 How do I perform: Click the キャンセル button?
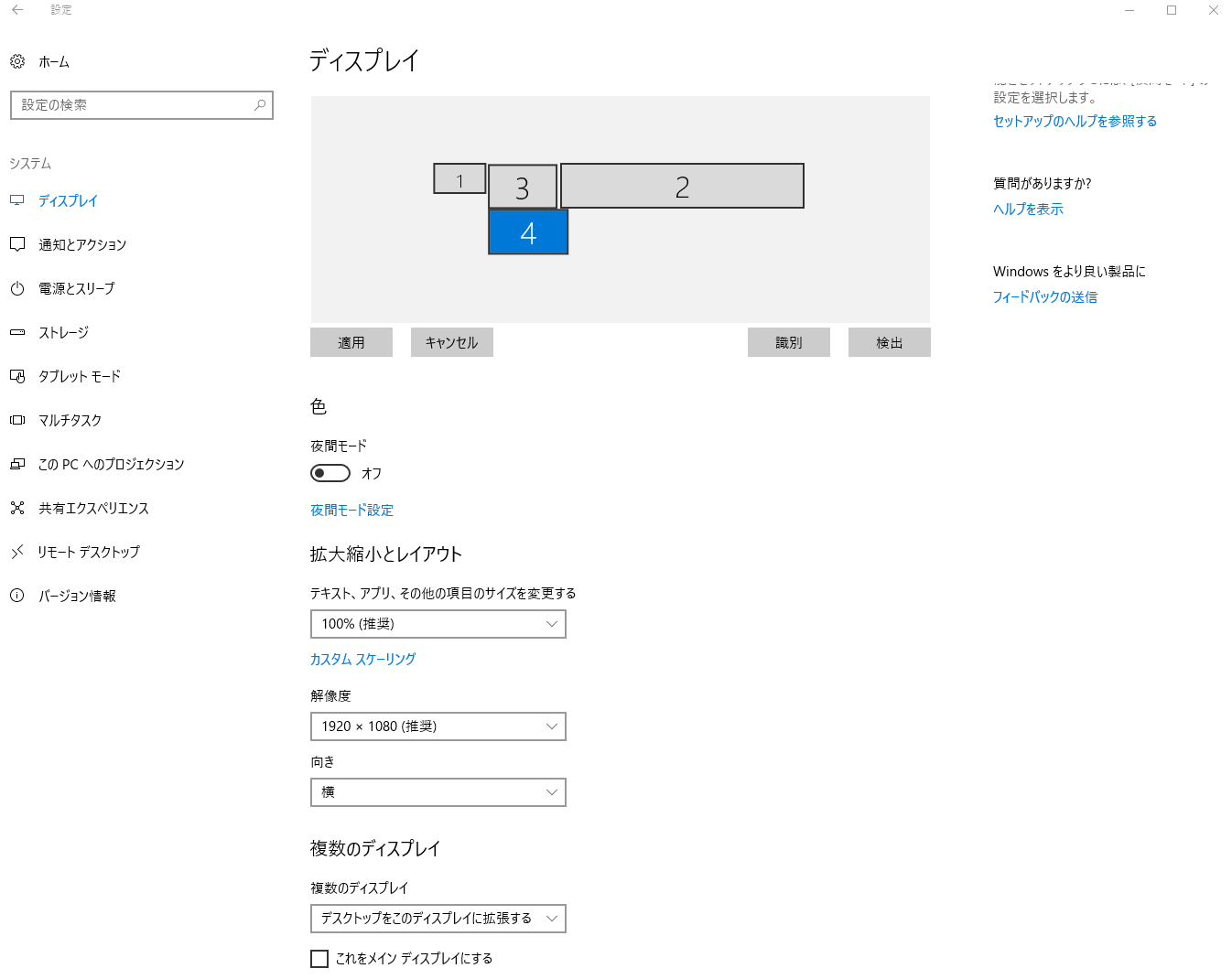452,342
